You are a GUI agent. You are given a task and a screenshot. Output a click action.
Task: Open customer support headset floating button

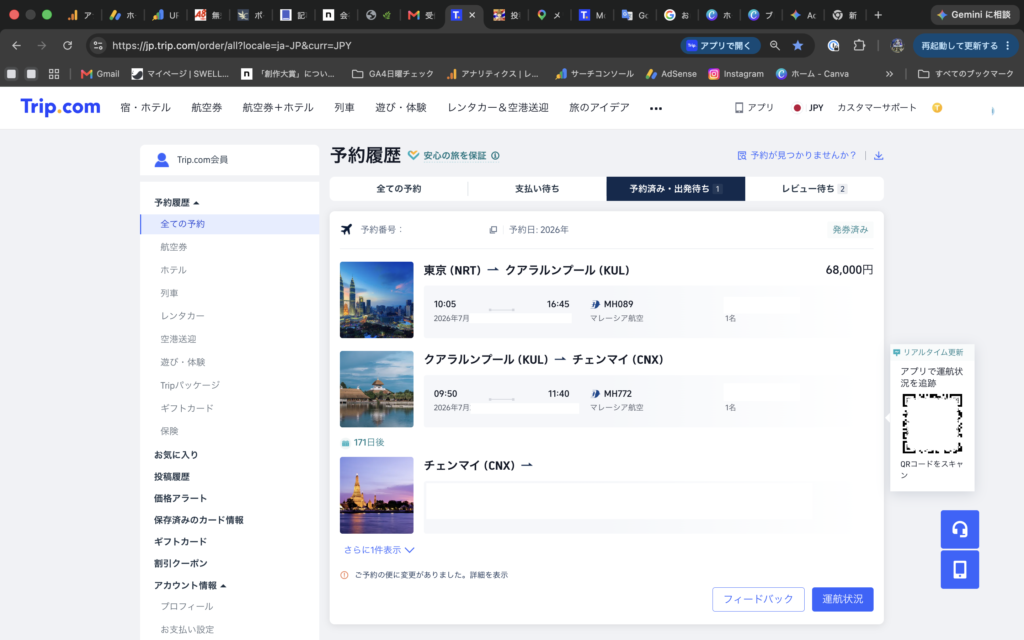pyautogui.click(x=959, y=529)
